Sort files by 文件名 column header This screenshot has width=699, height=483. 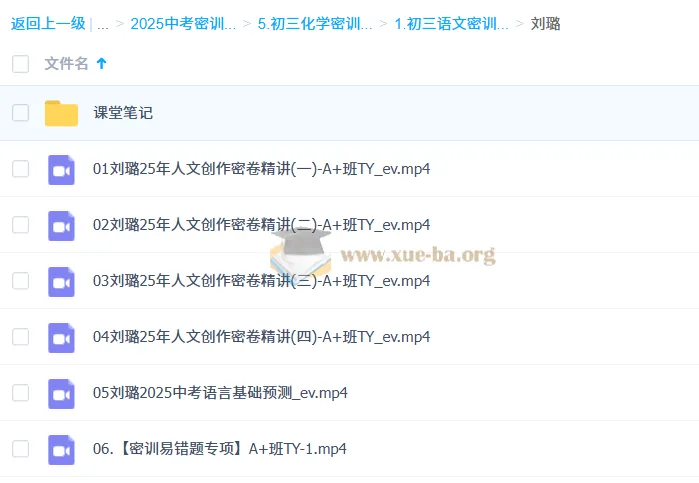66,64
